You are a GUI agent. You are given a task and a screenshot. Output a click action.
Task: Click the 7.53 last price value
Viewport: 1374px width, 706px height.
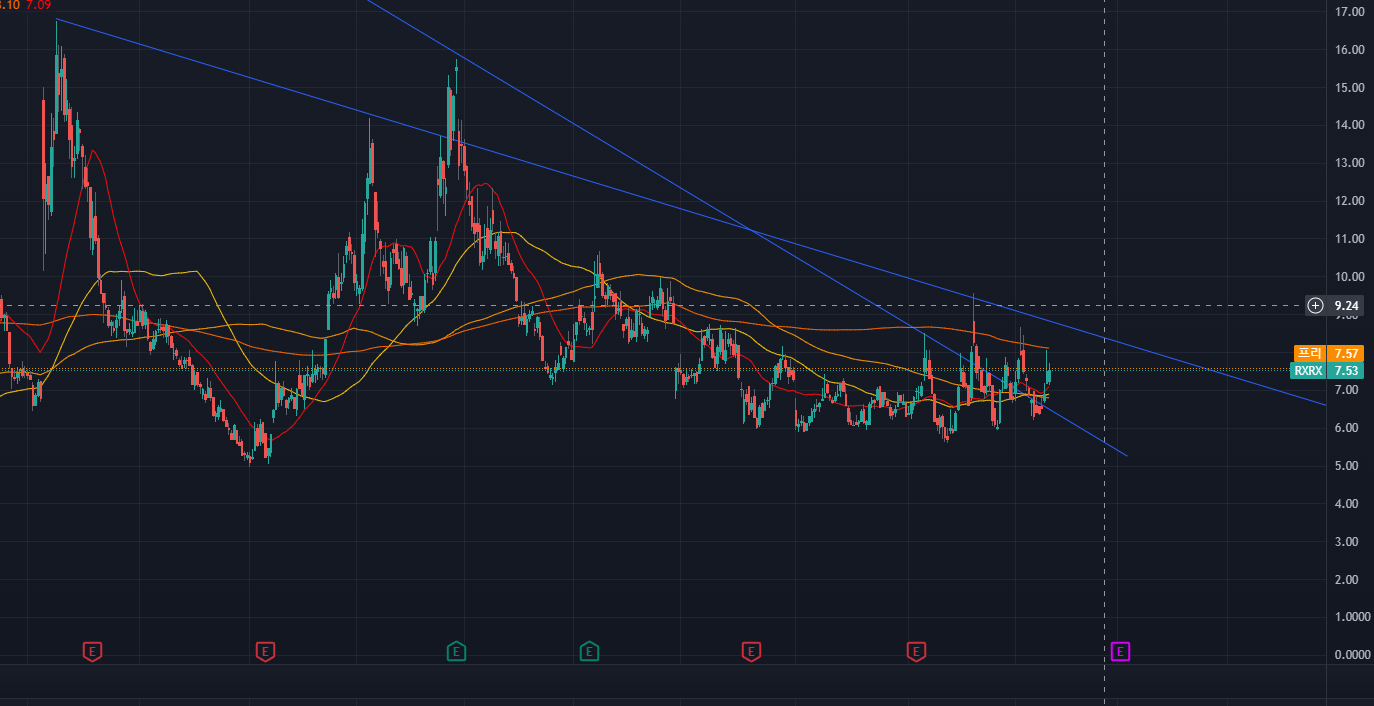(x=1346, y=370)
